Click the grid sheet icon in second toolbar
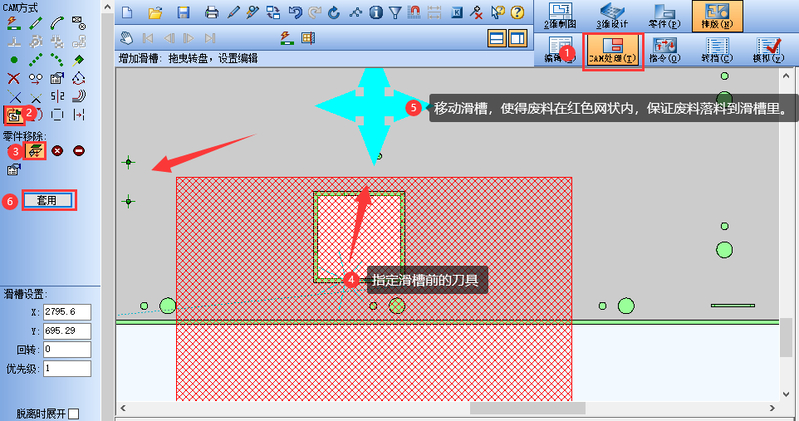The height and width of the screenshot is (421, 799). click(x=308, y=38)
